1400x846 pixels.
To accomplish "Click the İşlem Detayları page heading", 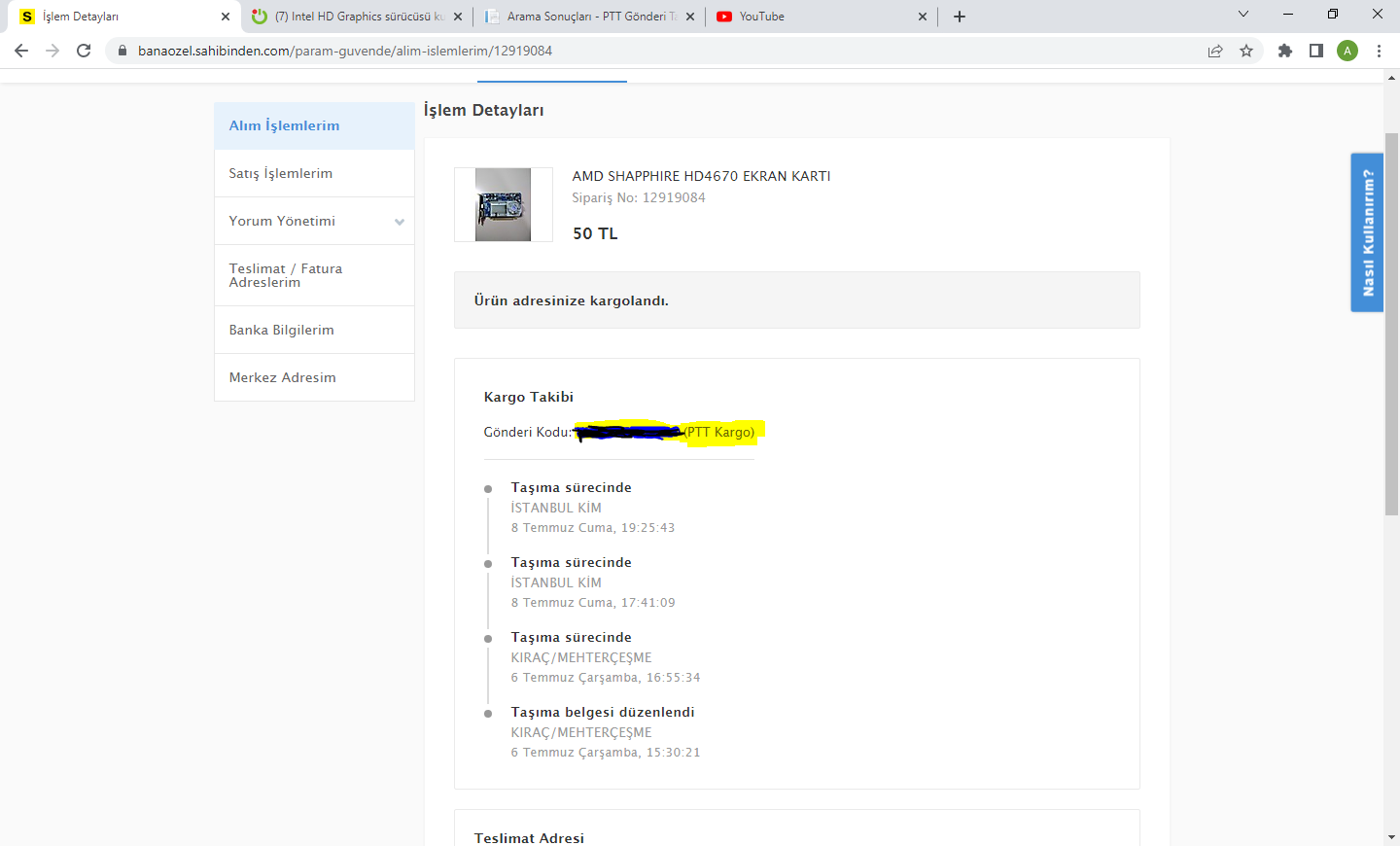I will pos(483,110).
